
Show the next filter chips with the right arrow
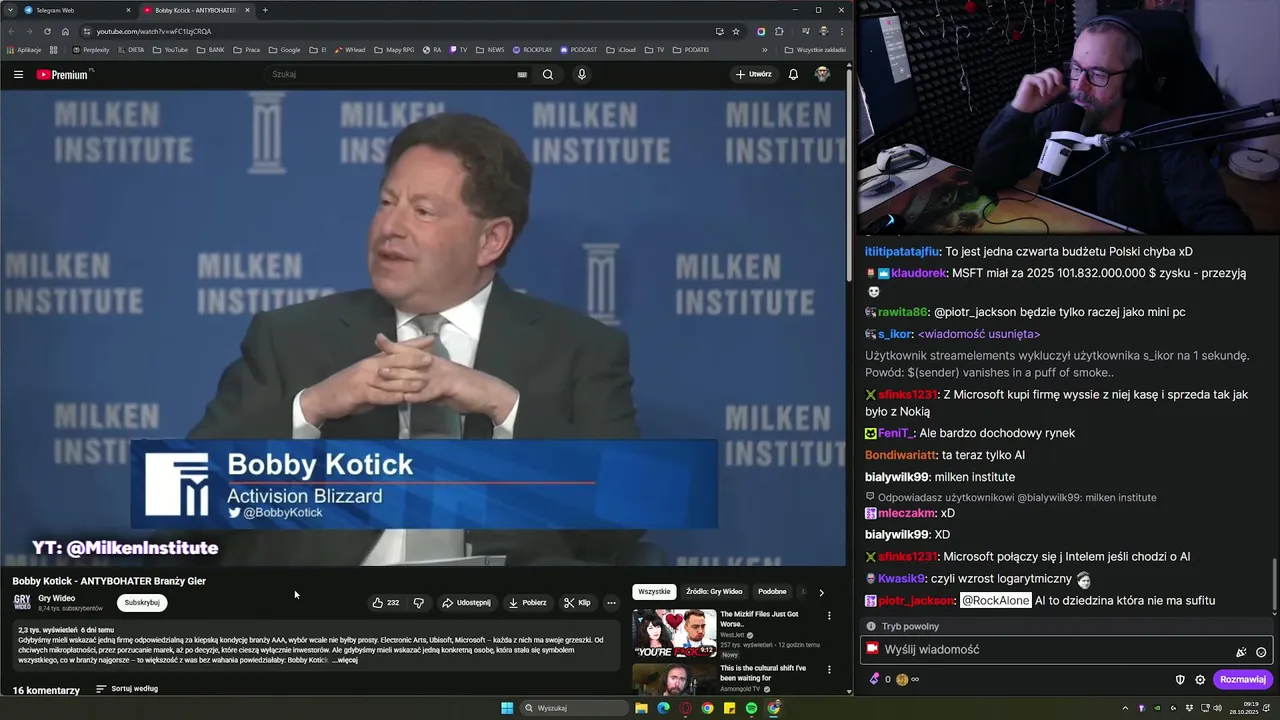coord(822,592)
